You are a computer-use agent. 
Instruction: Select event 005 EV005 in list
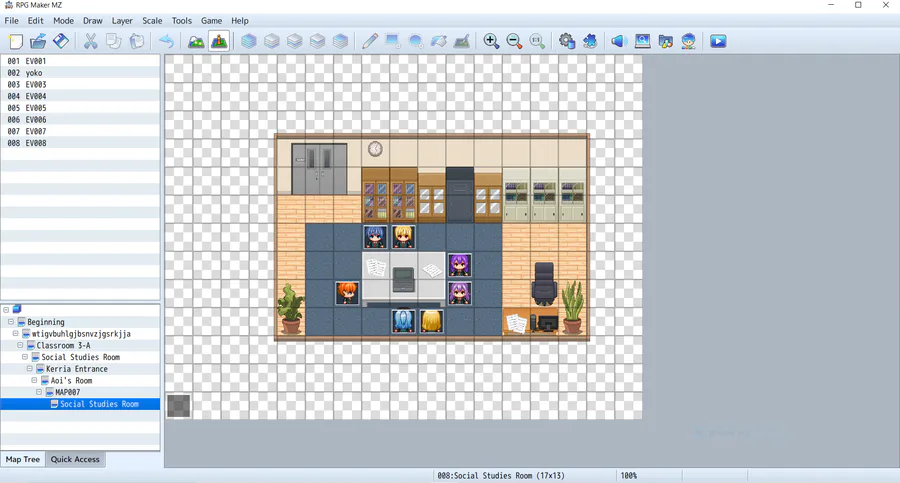point(80,108)
